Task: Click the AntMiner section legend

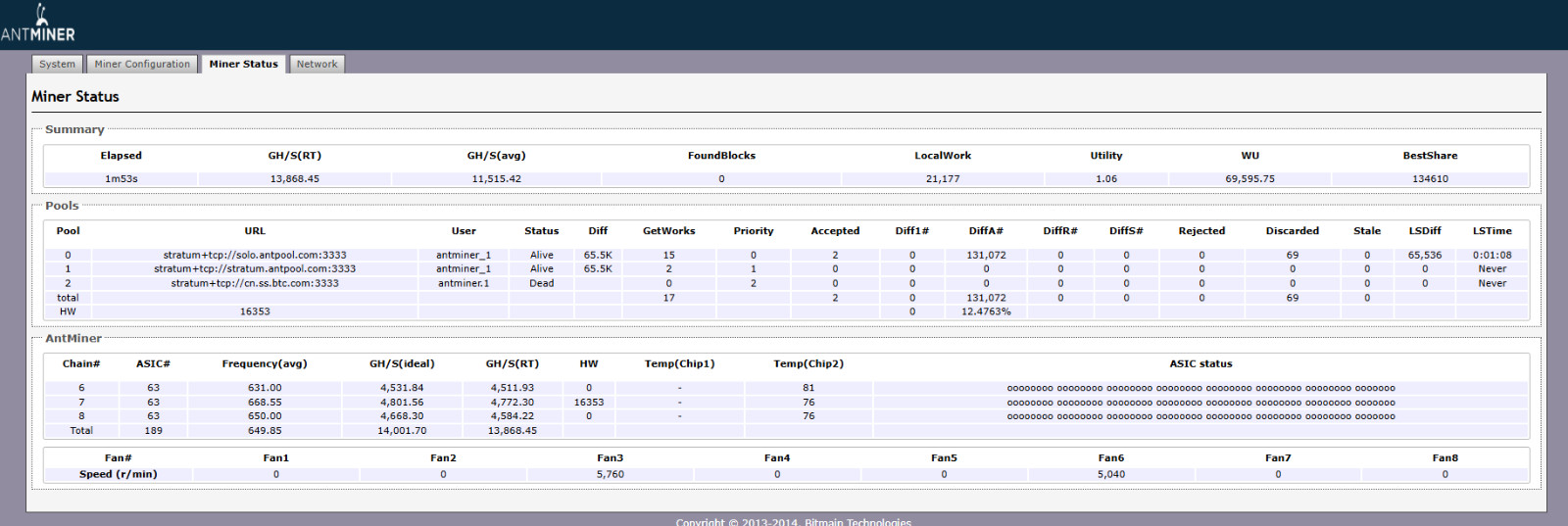Action: pyautogui.click(x=73, y=338)
